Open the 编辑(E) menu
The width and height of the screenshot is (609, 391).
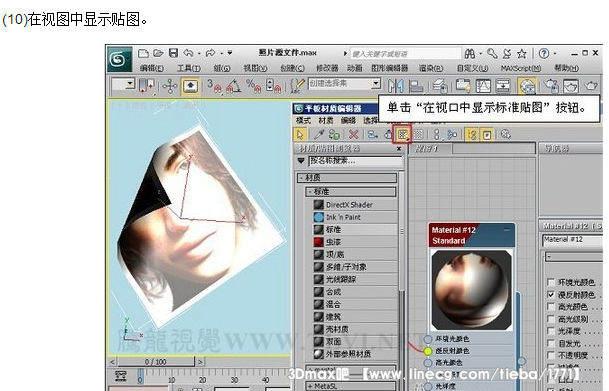click(x=152, y=68)
